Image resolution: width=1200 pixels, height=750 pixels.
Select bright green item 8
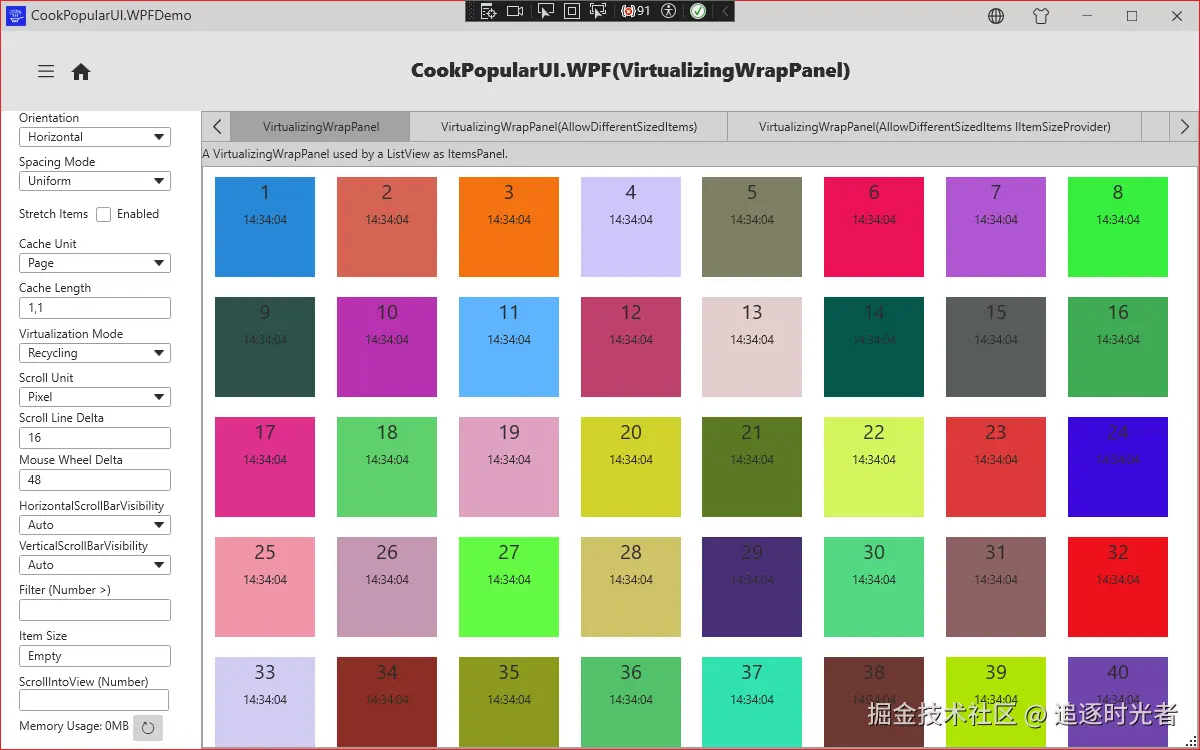(x=1118, y=227)
